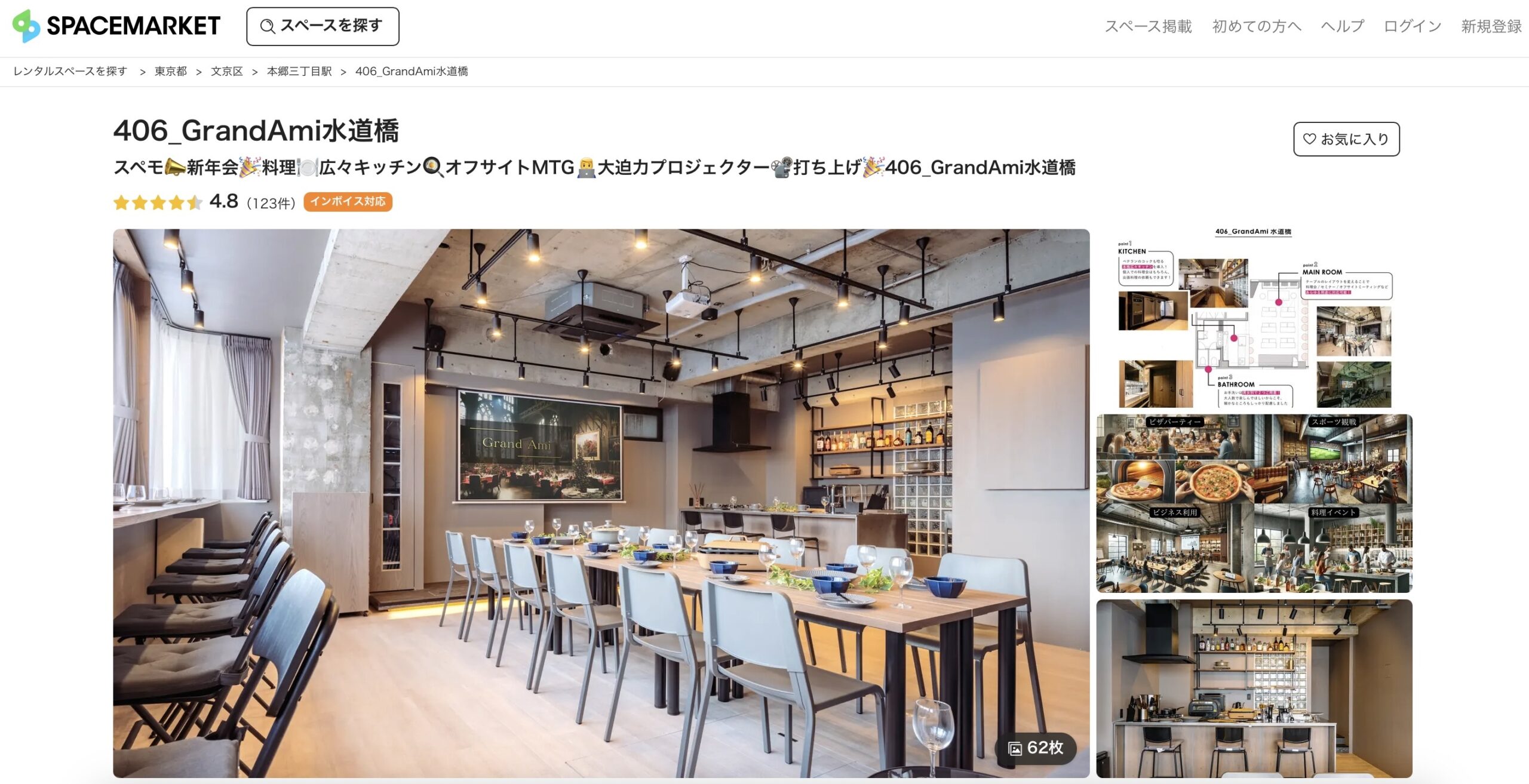
Task: Open the スペース掲載 menu item
Action: (x=1148, y=26)
